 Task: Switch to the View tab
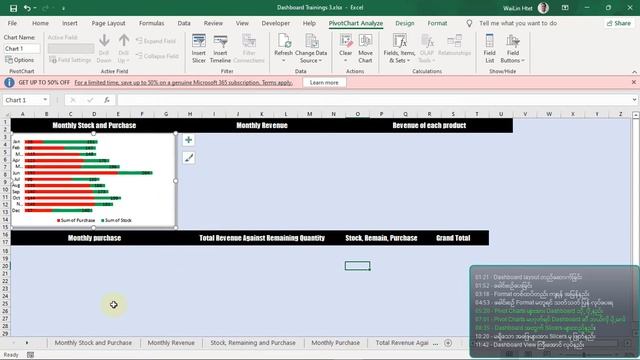pos(242,23)
